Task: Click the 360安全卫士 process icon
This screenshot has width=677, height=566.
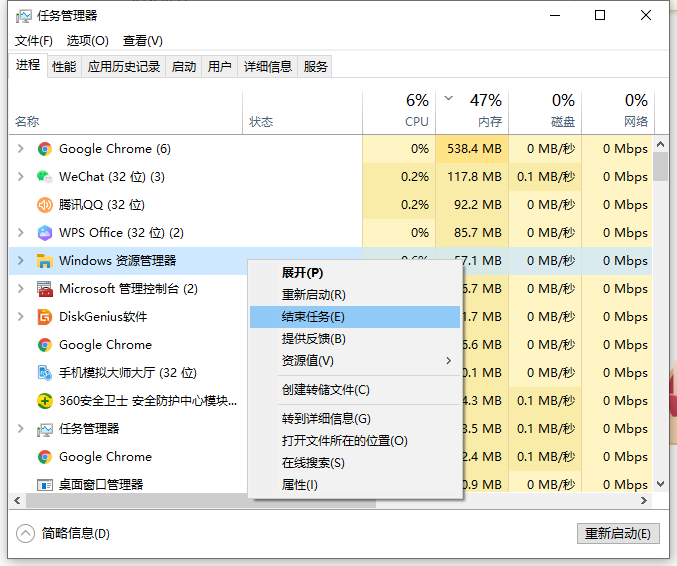Action: [44, 401]
